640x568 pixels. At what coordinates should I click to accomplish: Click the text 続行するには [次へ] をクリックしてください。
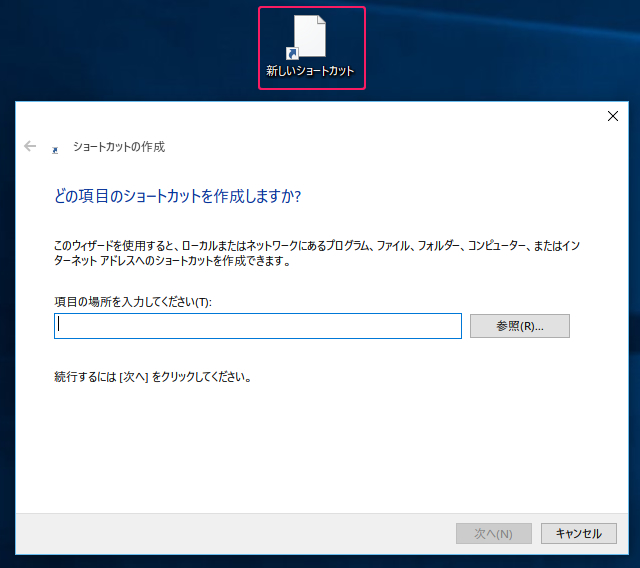pos(153,377)
